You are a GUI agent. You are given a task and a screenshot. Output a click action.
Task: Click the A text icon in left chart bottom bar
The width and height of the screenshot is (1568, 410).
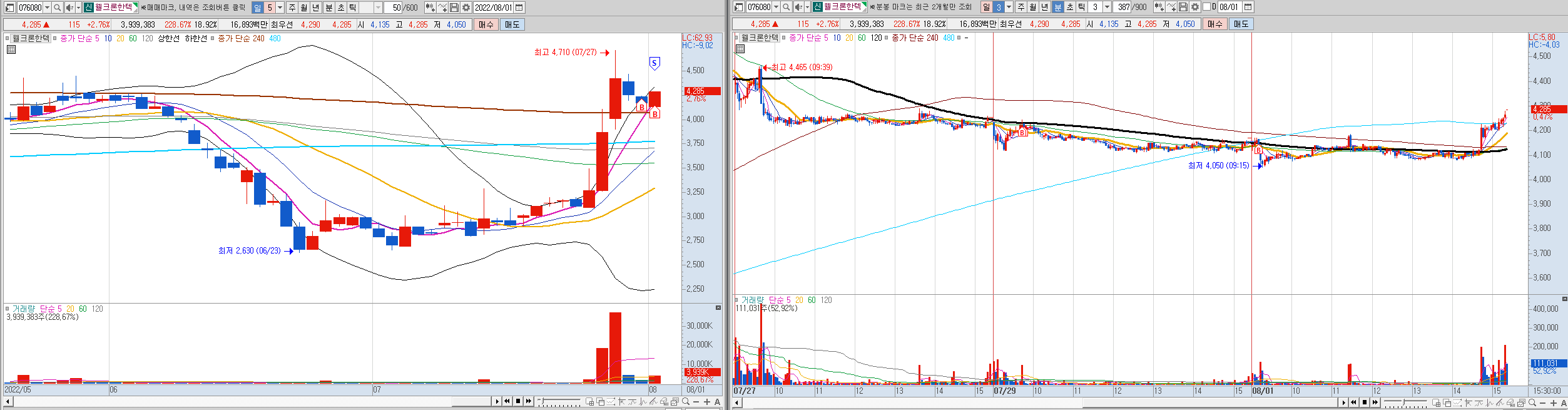coord(717,402)
